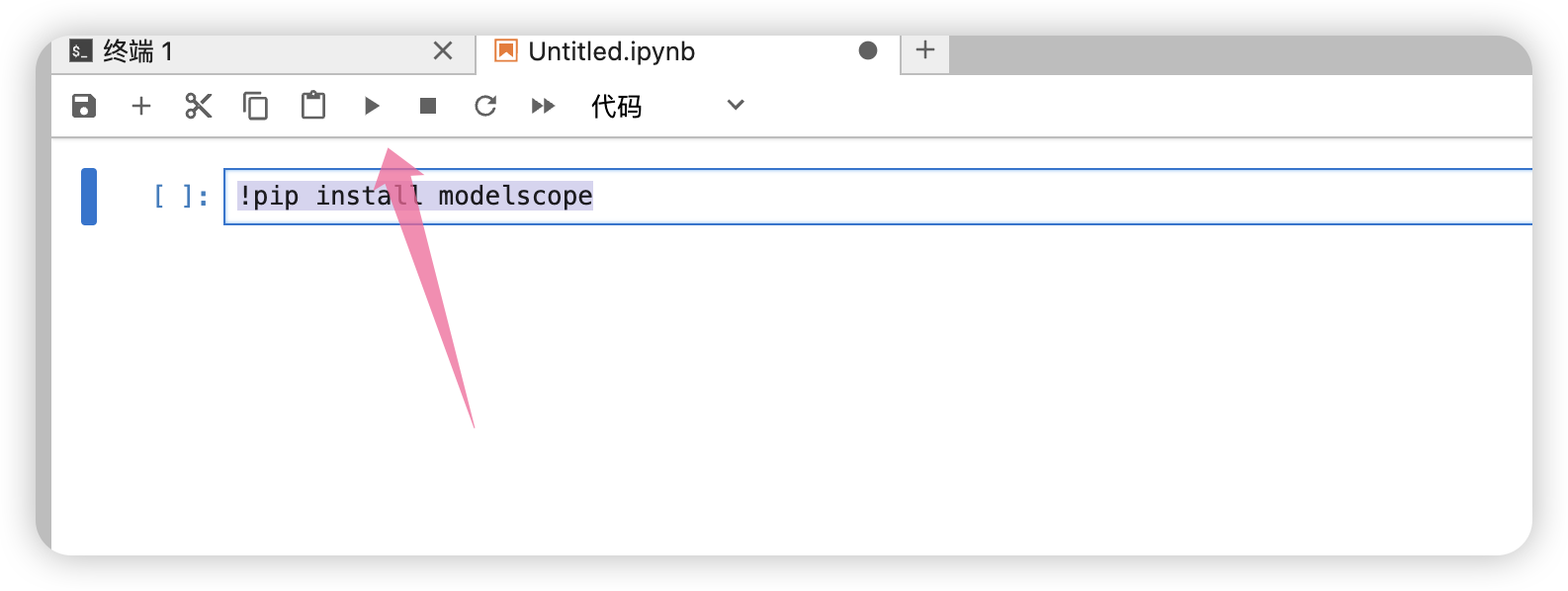Insert a new cell below with the plus icon
Screen dimensions: 1568x591
(x=141, y=106)
